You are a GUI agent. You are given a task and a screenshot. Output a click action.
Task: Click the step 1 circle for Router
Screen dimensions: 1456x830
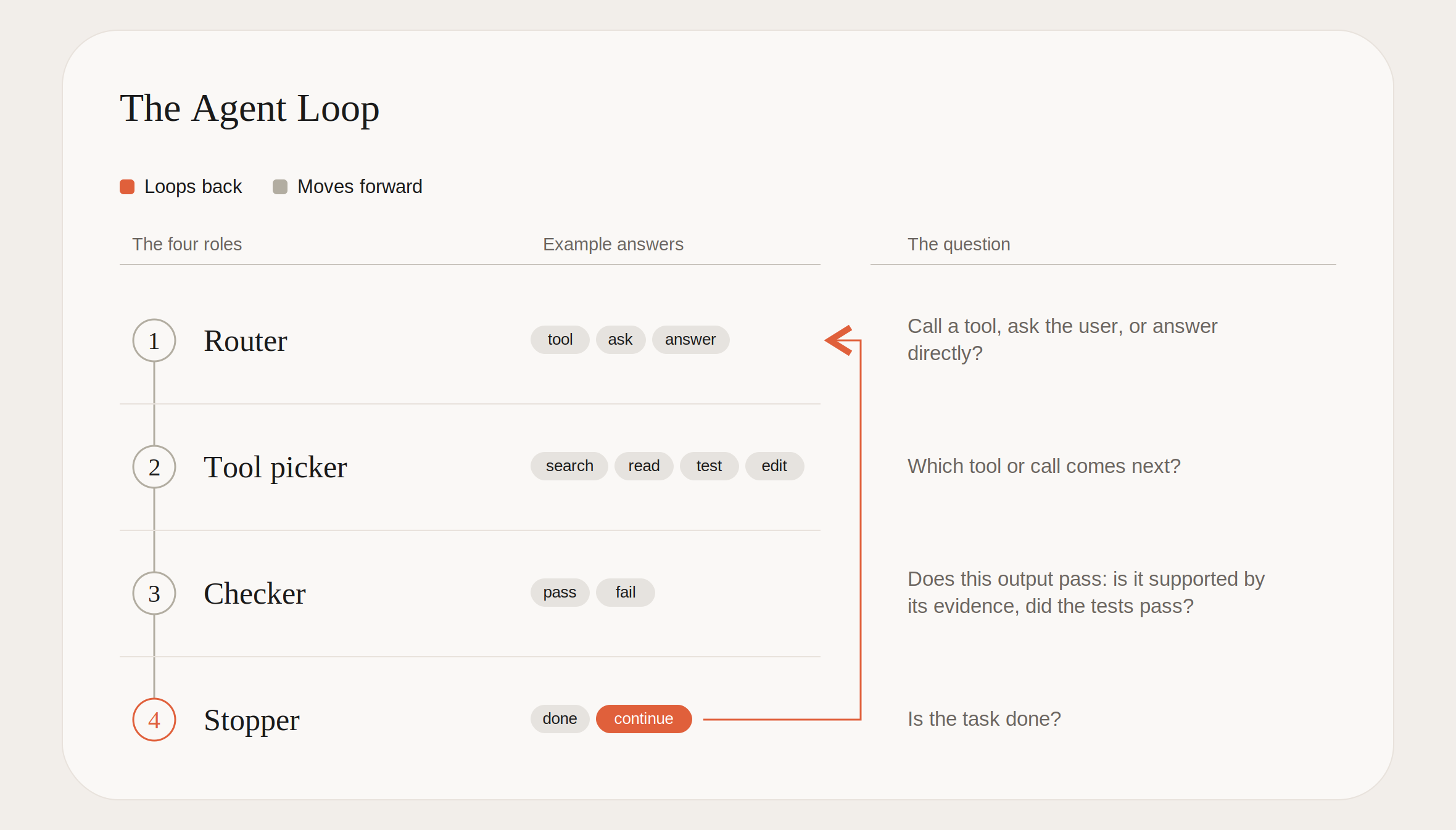(x=154, y=340)
